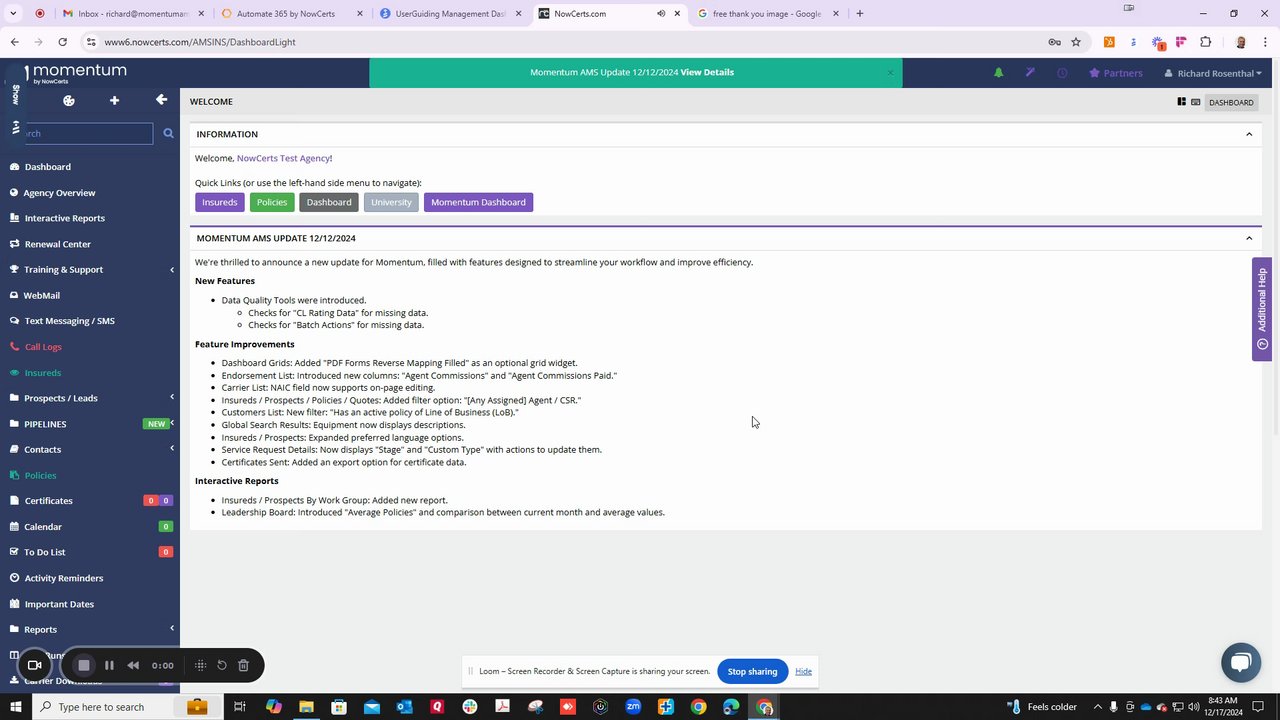
Task: Click the Loom rewind button
Action: 133,665
